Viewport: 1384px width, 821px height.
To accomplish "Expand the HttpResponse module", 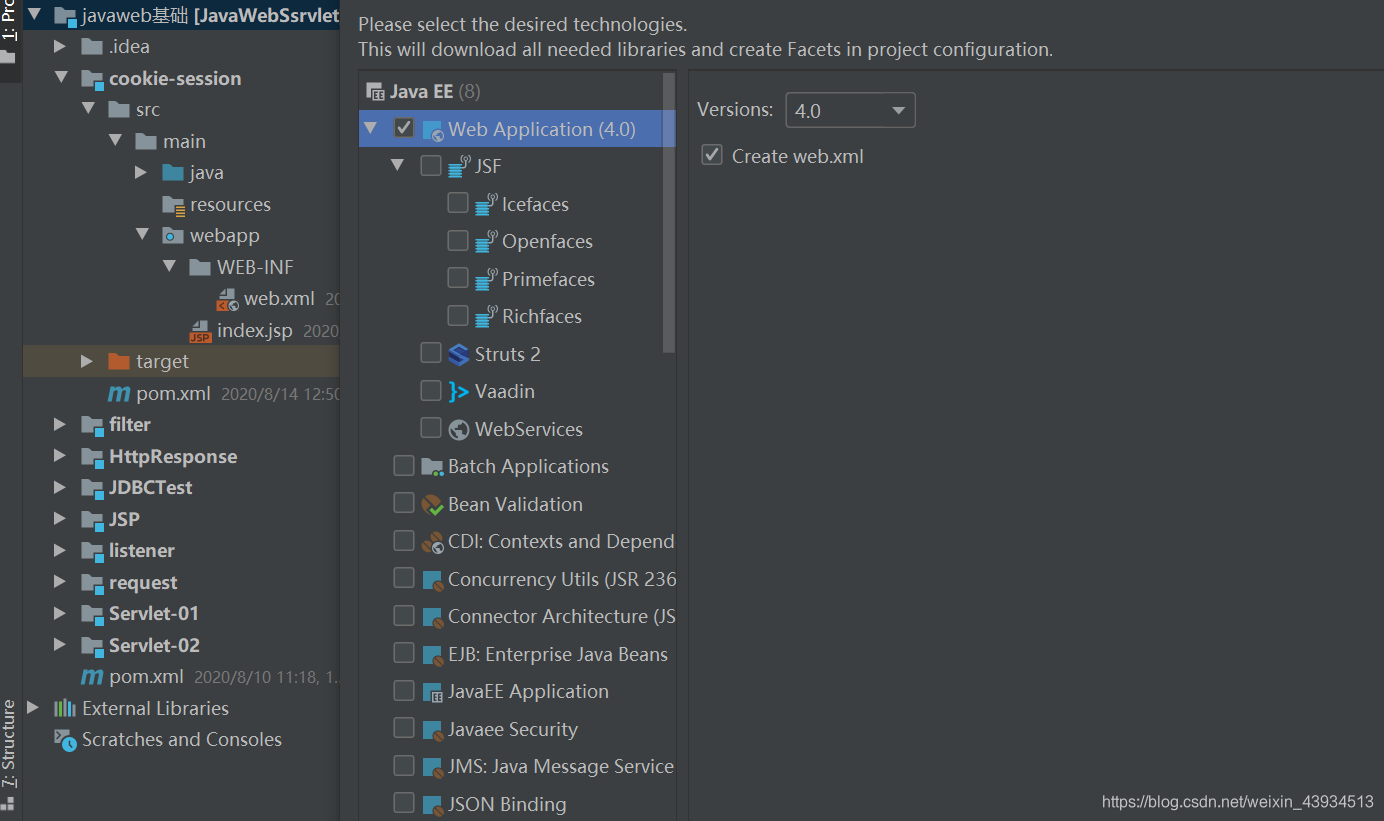I will point(60,456).
